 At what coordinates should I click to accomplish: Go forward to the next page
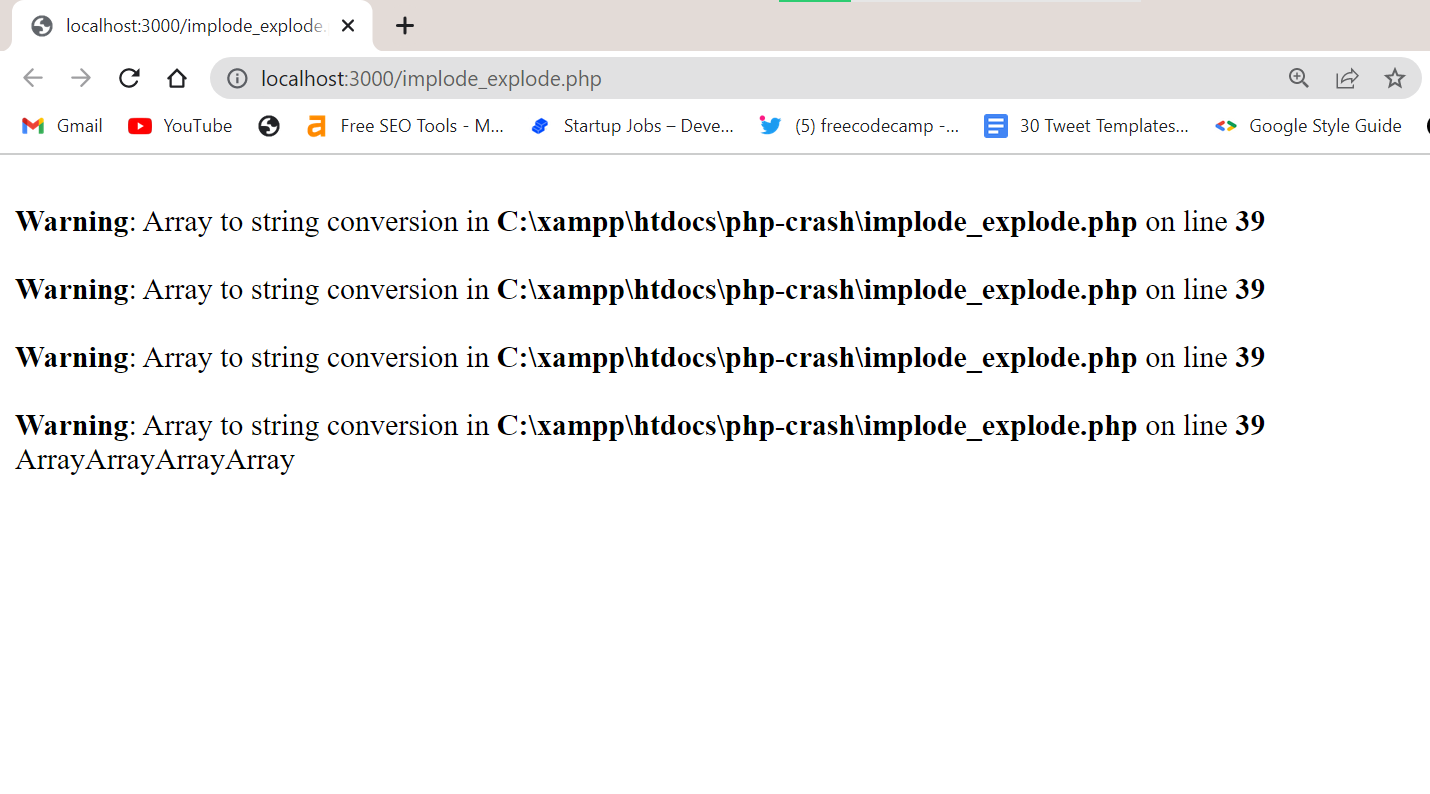pos(81,78)
